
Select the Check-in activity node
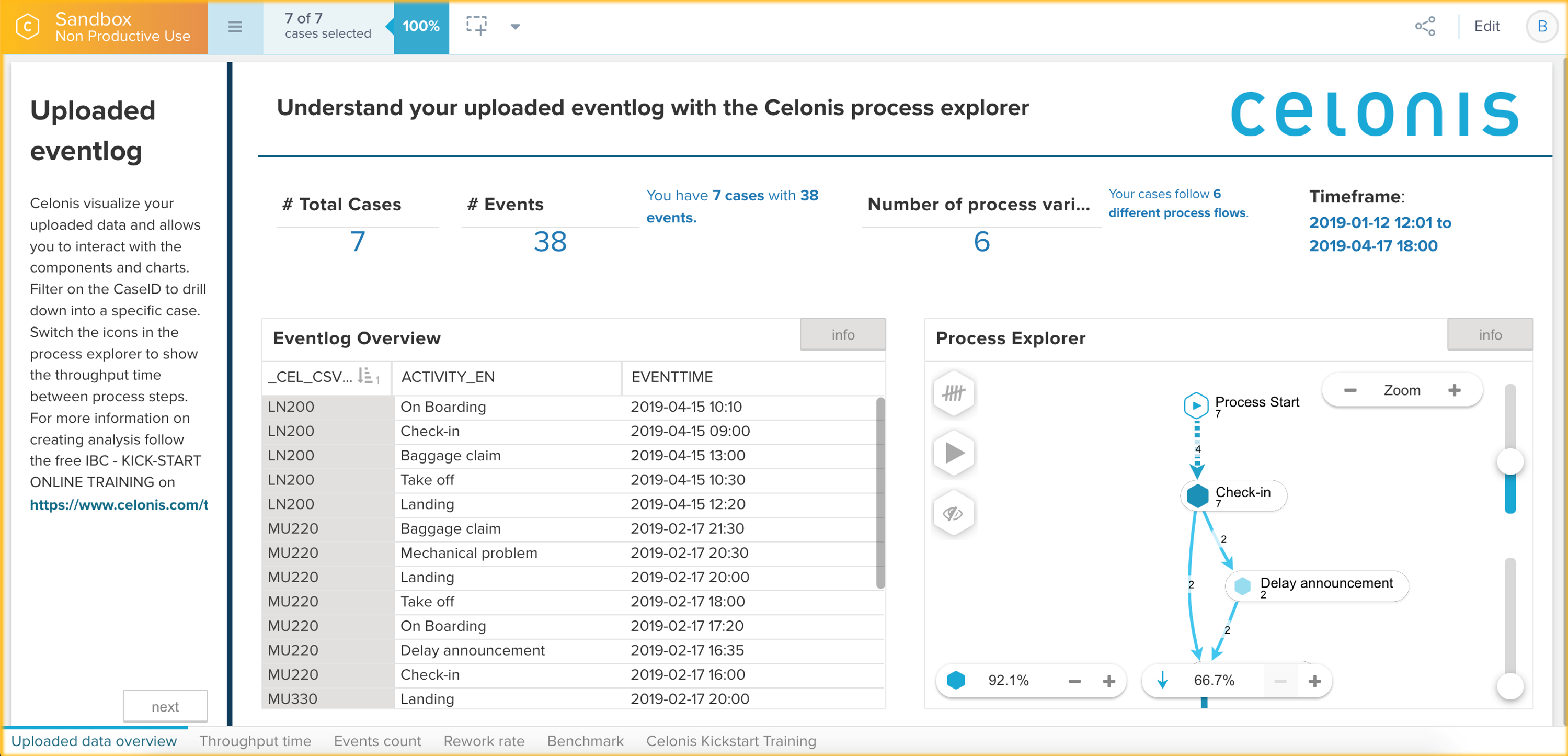tap(1233, 496)
